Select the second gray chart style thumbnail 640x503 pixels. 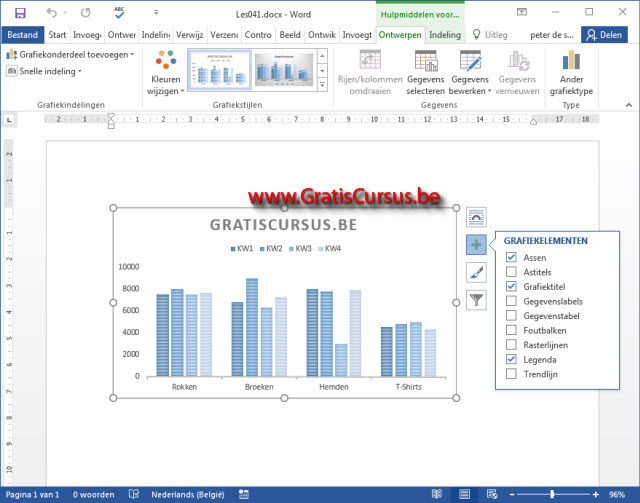click(284, 70)
